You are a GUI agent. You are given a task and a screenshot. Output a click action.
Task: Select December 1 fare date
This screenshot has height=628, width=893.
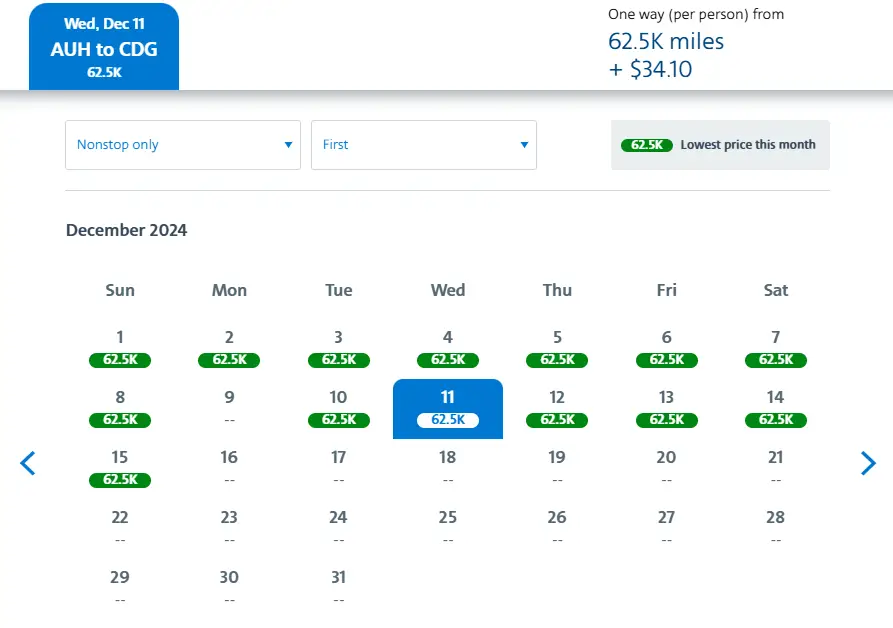click(120, 348)
